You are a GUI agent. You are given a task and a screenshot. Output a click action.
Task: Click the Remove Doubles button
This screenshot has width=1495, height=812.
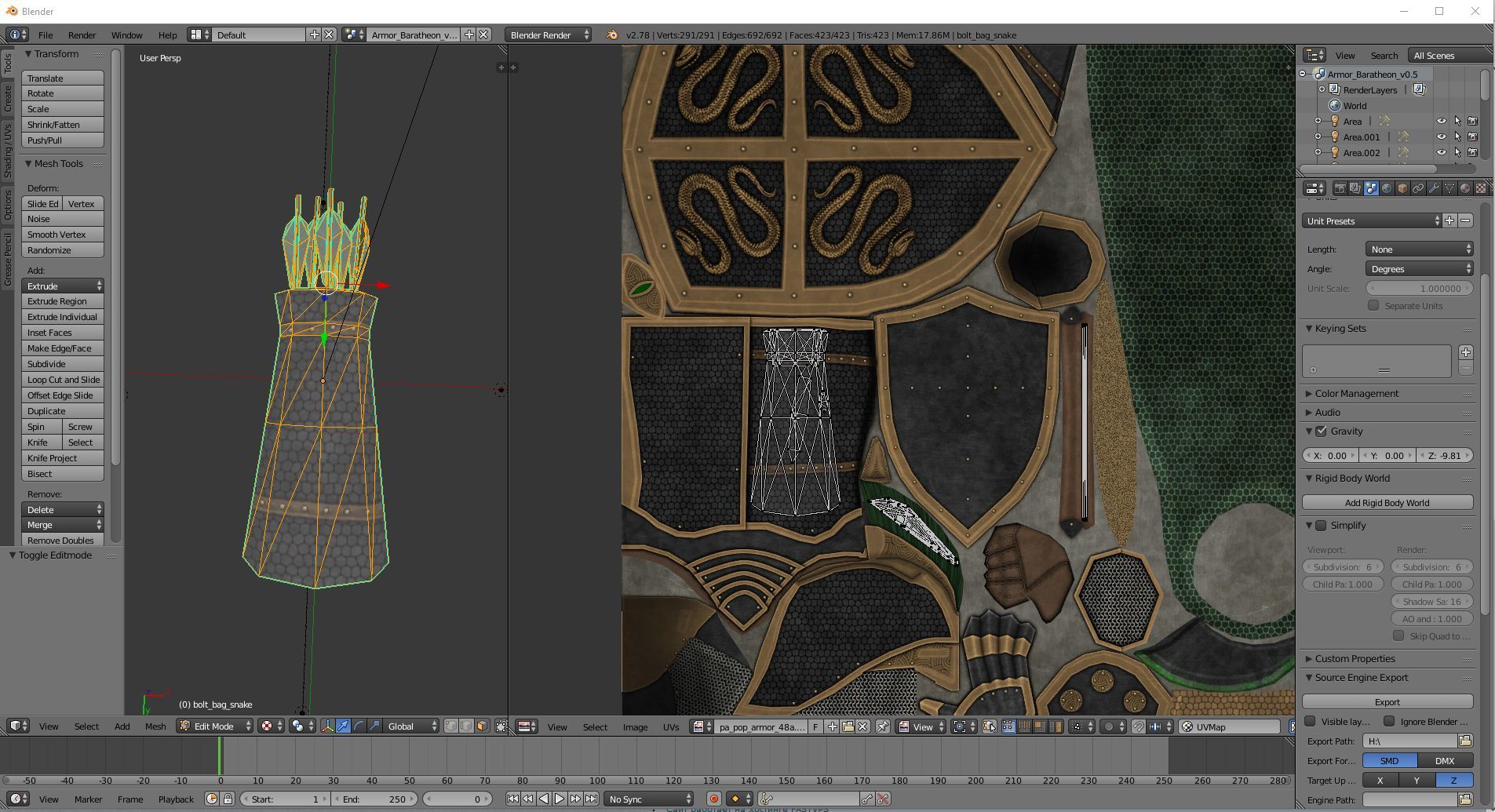[x=63, y=540]
